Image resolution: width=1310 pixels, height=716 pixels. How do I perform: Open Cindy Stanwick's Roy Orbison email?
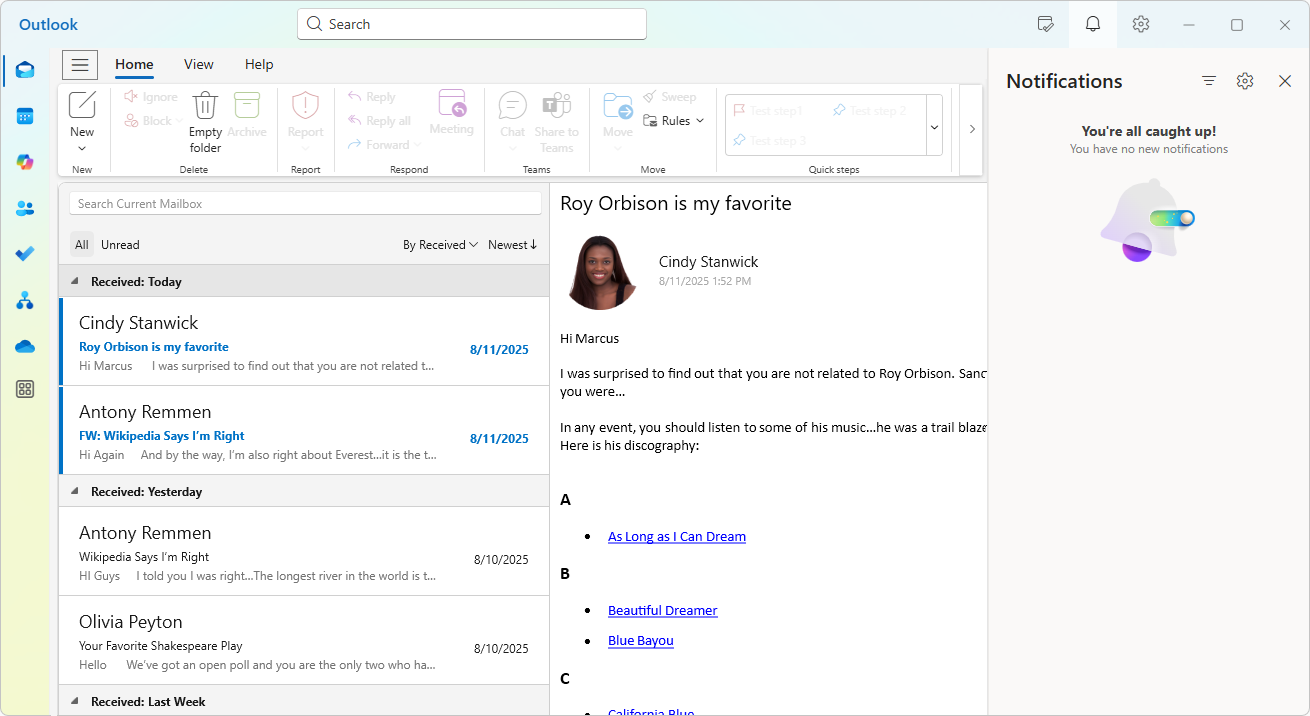point(304,341)
